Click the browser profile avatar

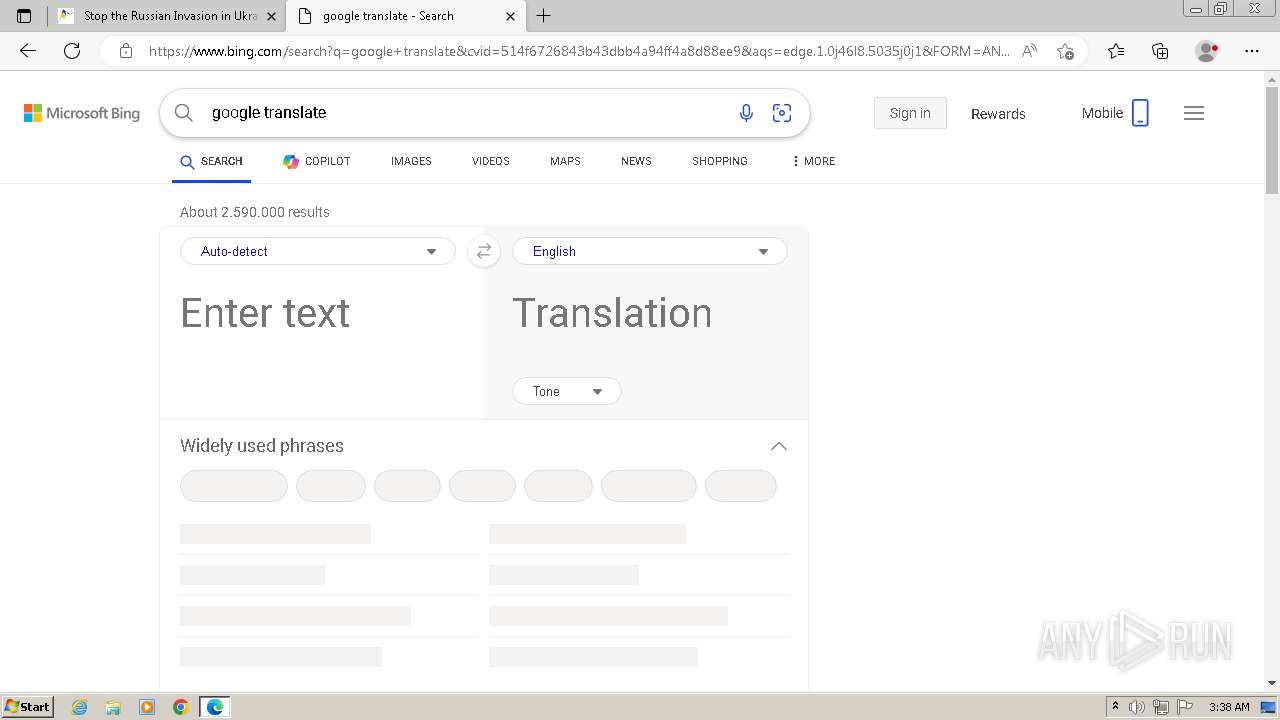tap(1207, 51)
